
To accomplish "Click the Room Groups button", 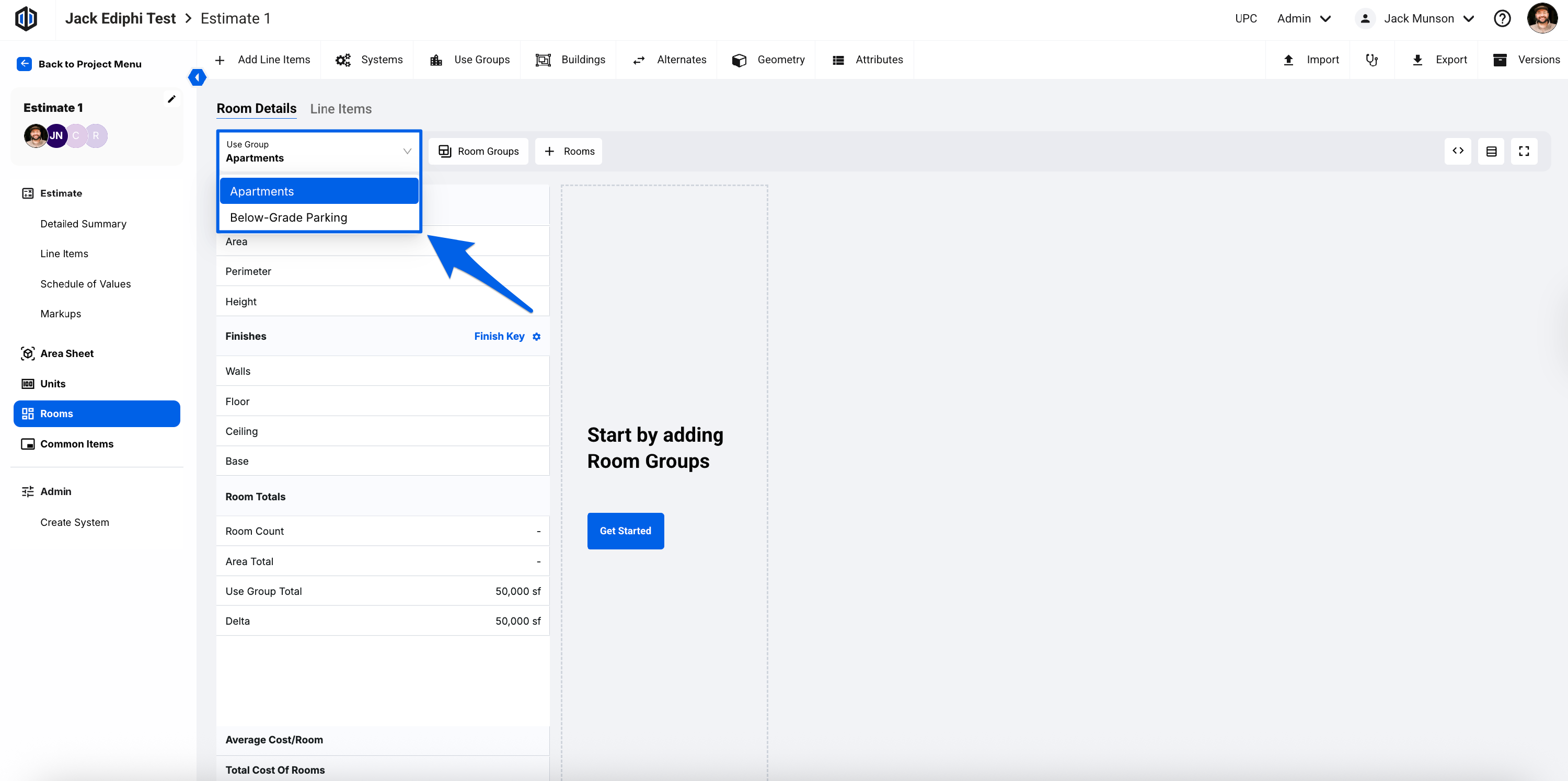I will 478,151.
